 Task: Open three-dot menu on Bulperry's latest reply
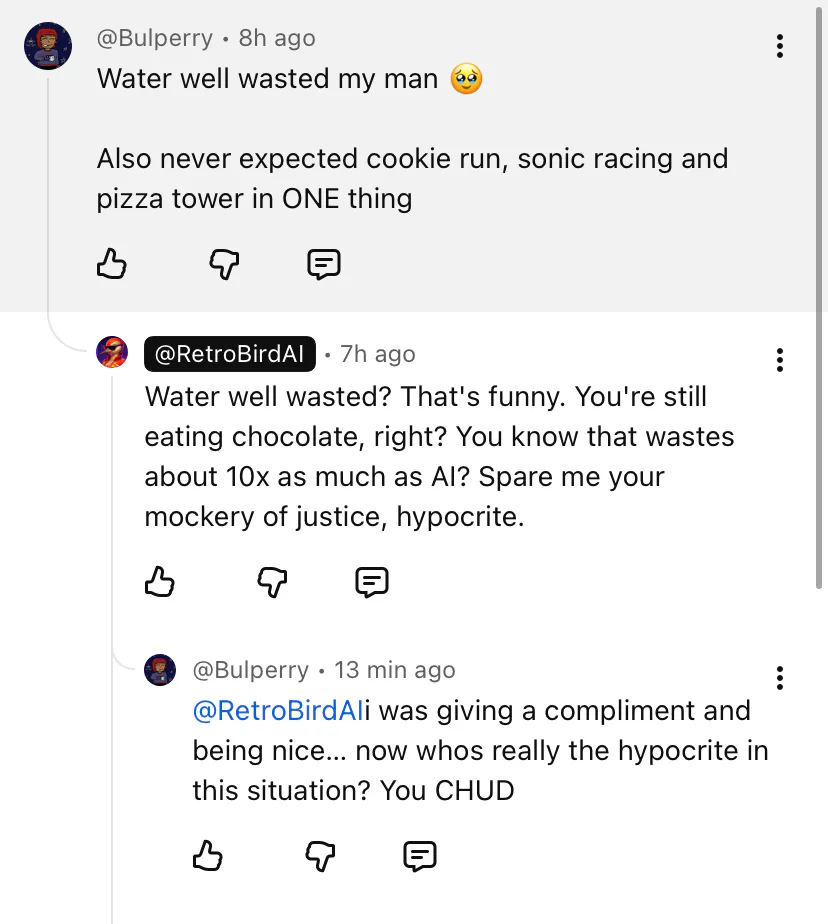point(779,677)
